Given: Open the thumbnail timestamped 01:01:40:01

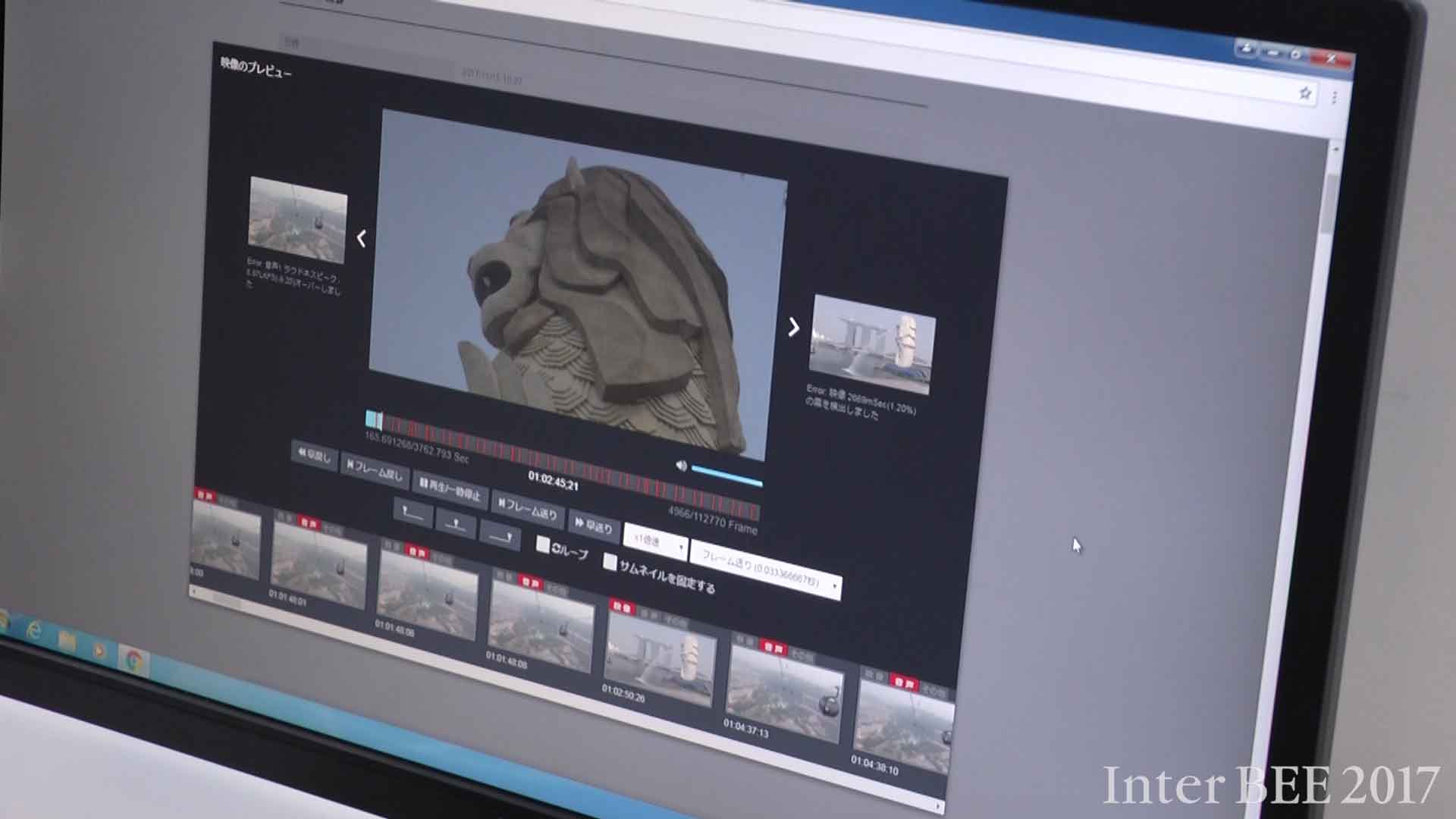Looking at the screenshot, I should (x=319, y=566).
